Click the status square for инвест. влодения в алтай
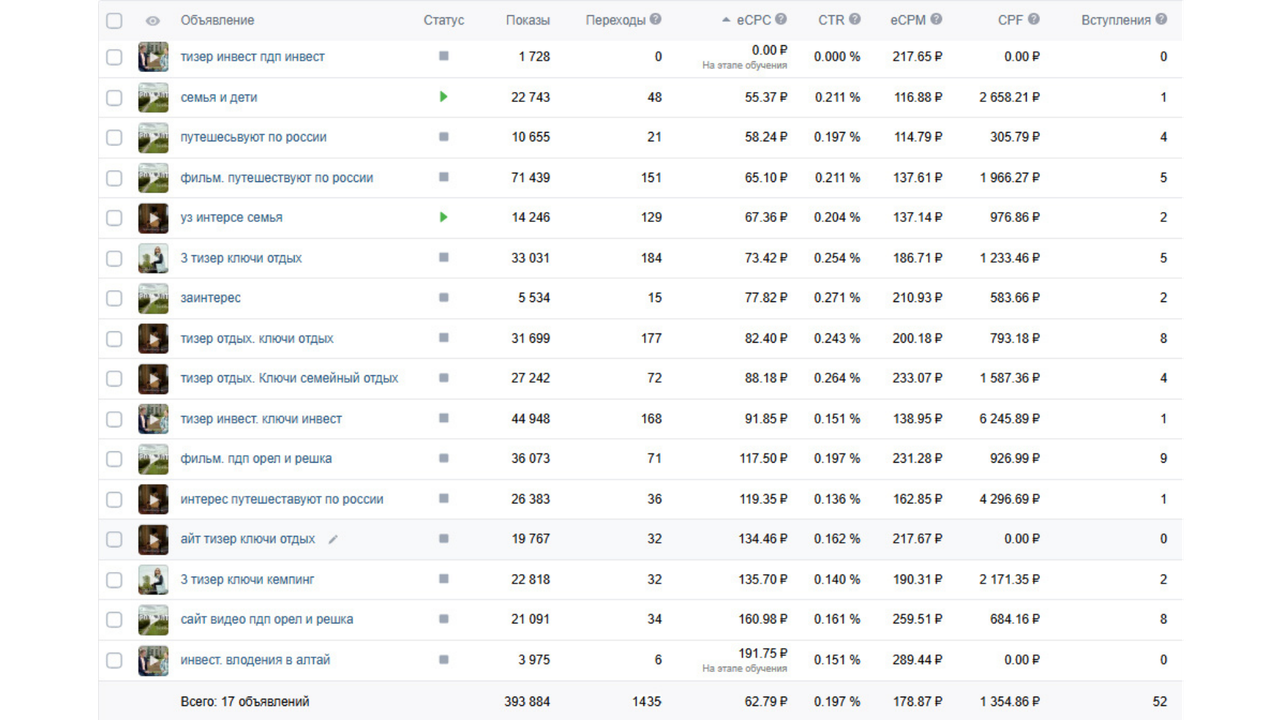This screenshot has height=720, width=1280. [x=443, y=659]
